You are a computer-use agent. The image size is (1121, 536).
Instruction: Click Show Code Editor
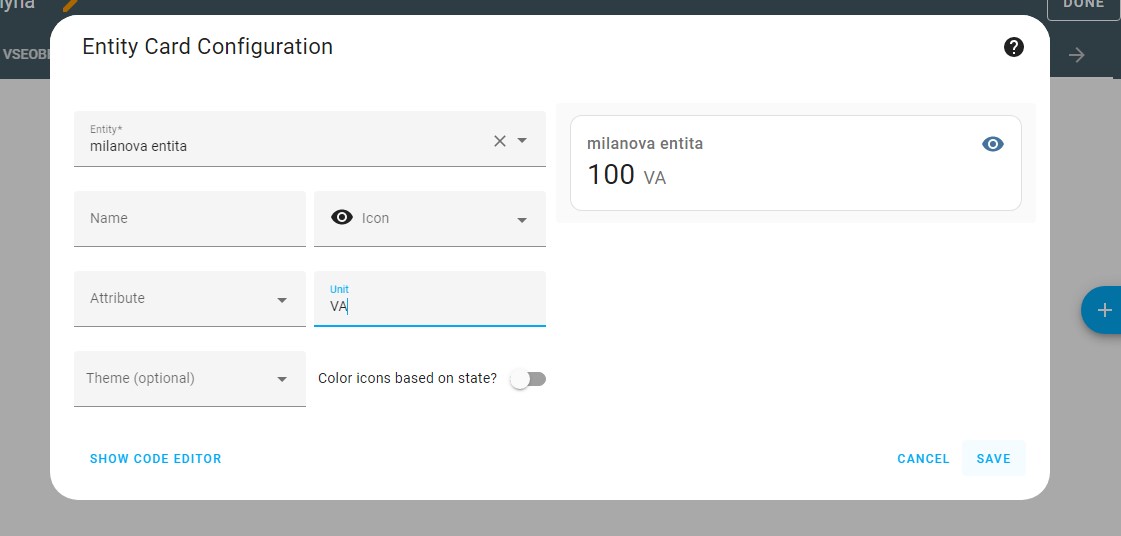[x=156, y=459]
